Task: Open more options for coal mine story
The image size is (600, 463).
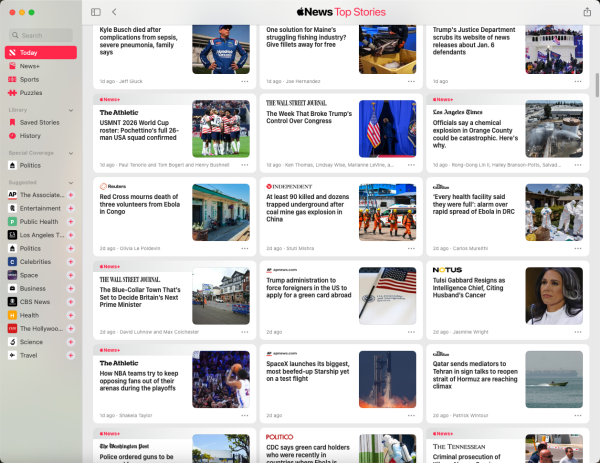Action: click(x=411, y=248)
